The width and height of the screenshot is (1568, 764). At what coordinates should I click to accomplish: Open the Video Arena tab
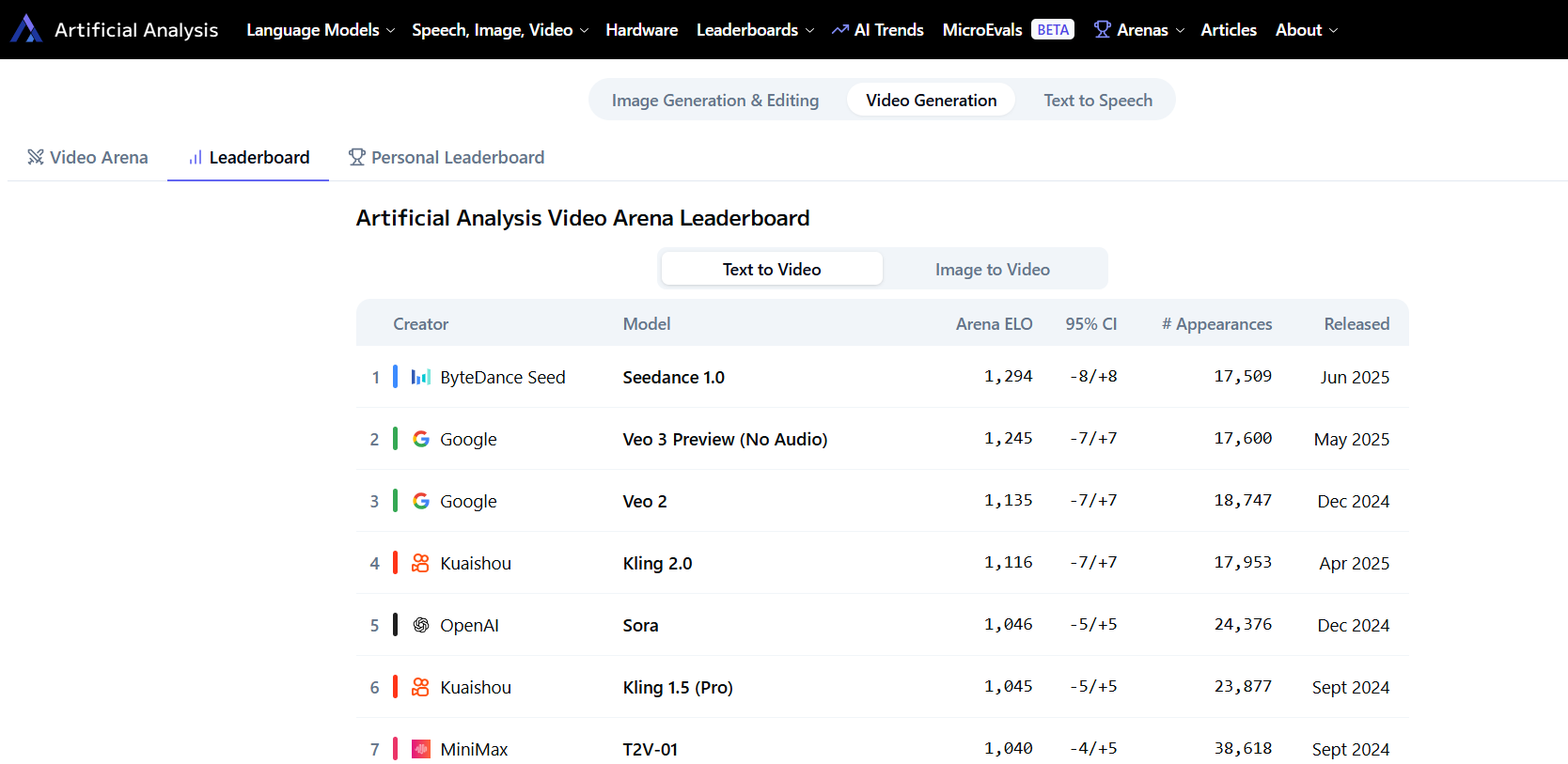[87, 157]
